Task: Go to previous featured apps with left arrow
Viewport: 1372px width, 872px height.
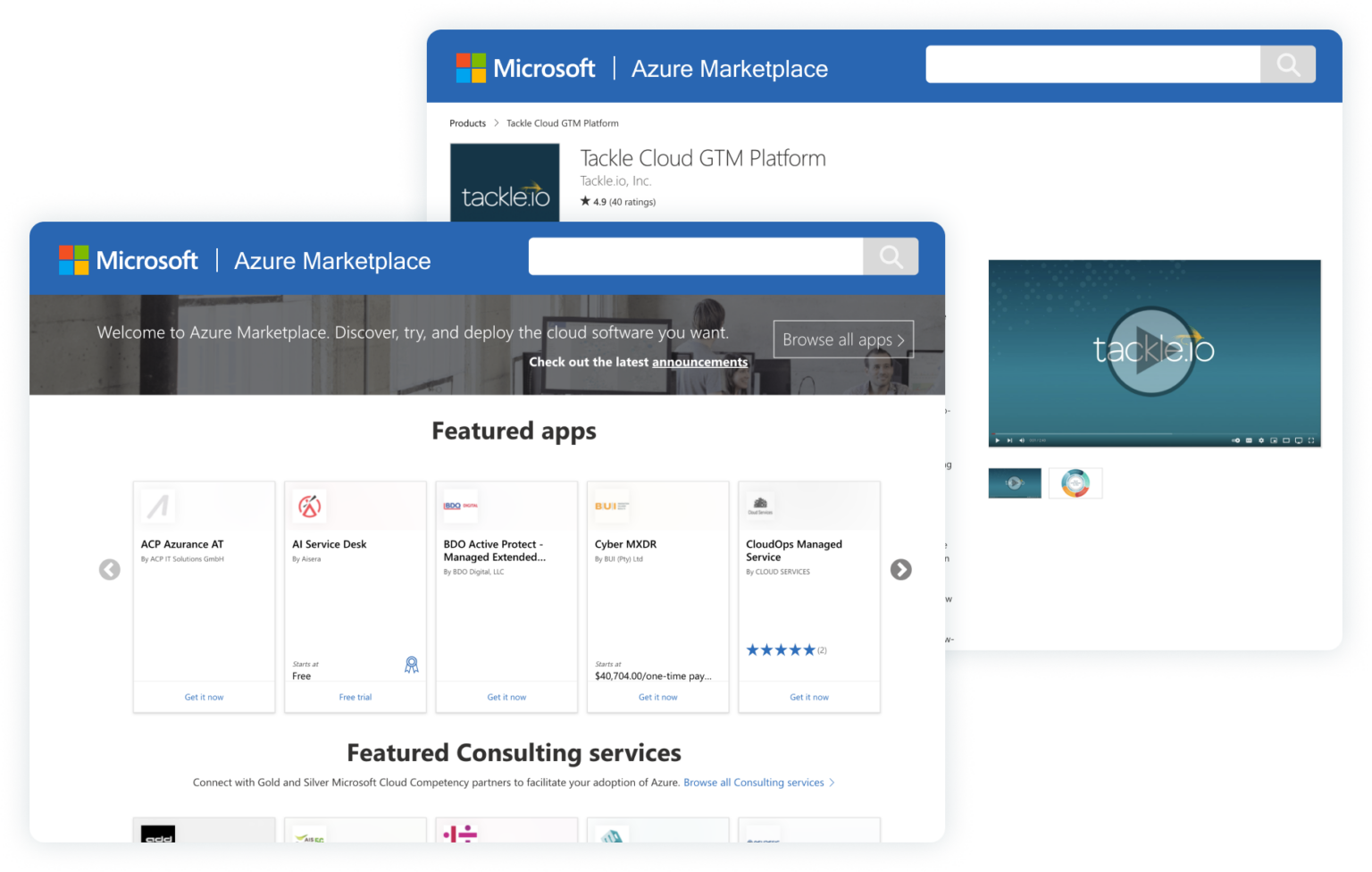Action: click(109, 570)
